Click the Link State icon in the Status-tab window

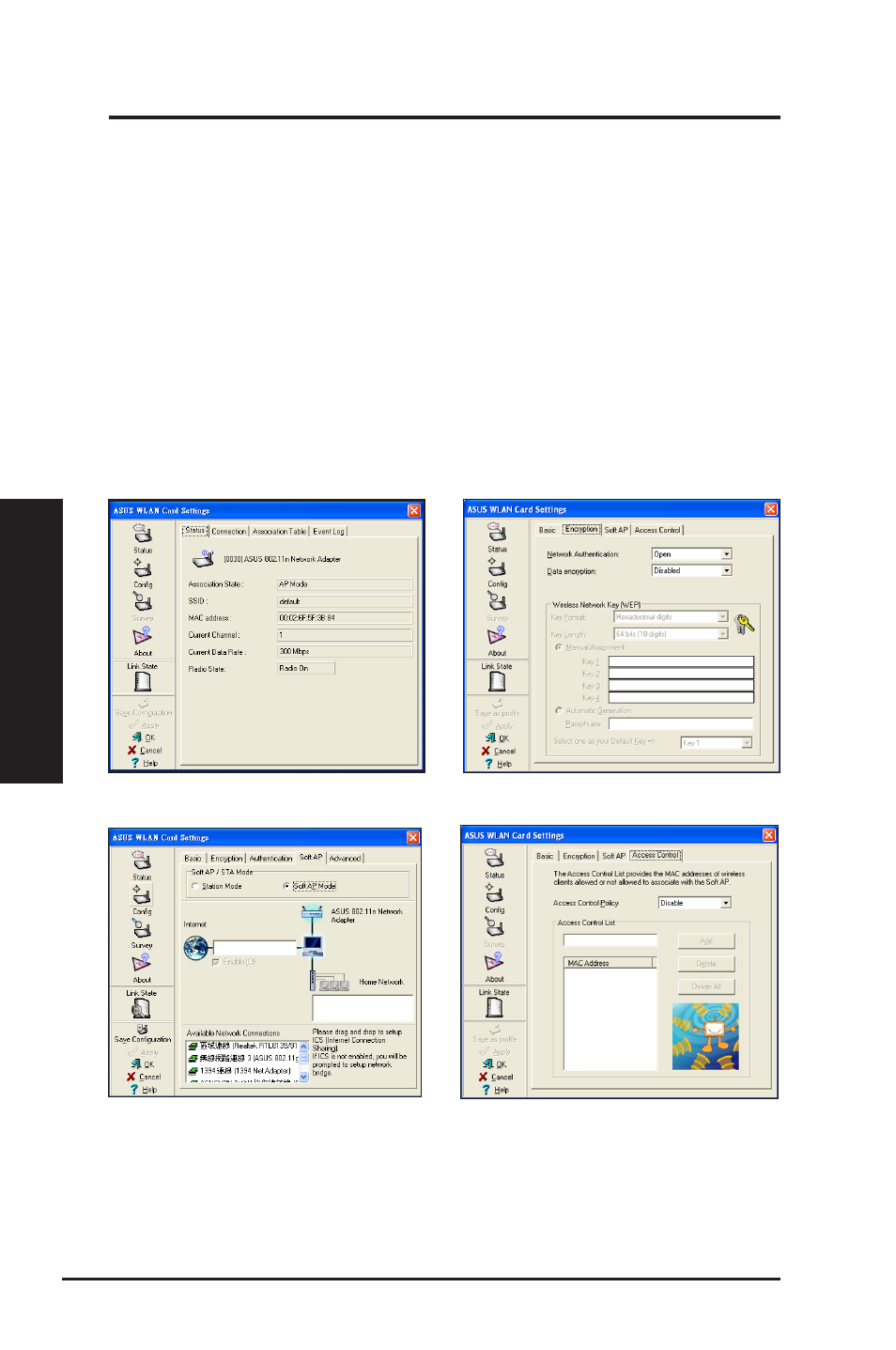coord(143,681)
